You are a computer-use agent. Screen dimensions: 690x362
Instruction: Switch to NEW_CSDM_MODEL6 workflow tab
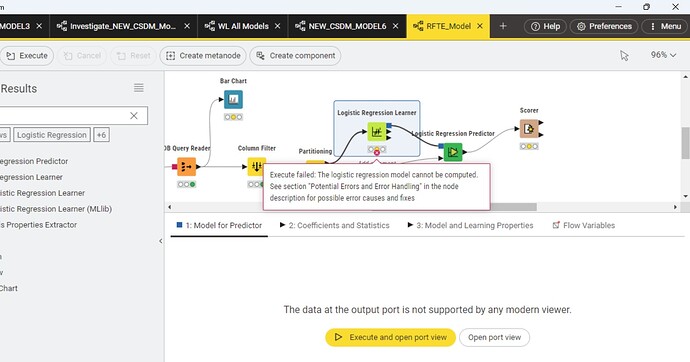(x=347, y=26)
